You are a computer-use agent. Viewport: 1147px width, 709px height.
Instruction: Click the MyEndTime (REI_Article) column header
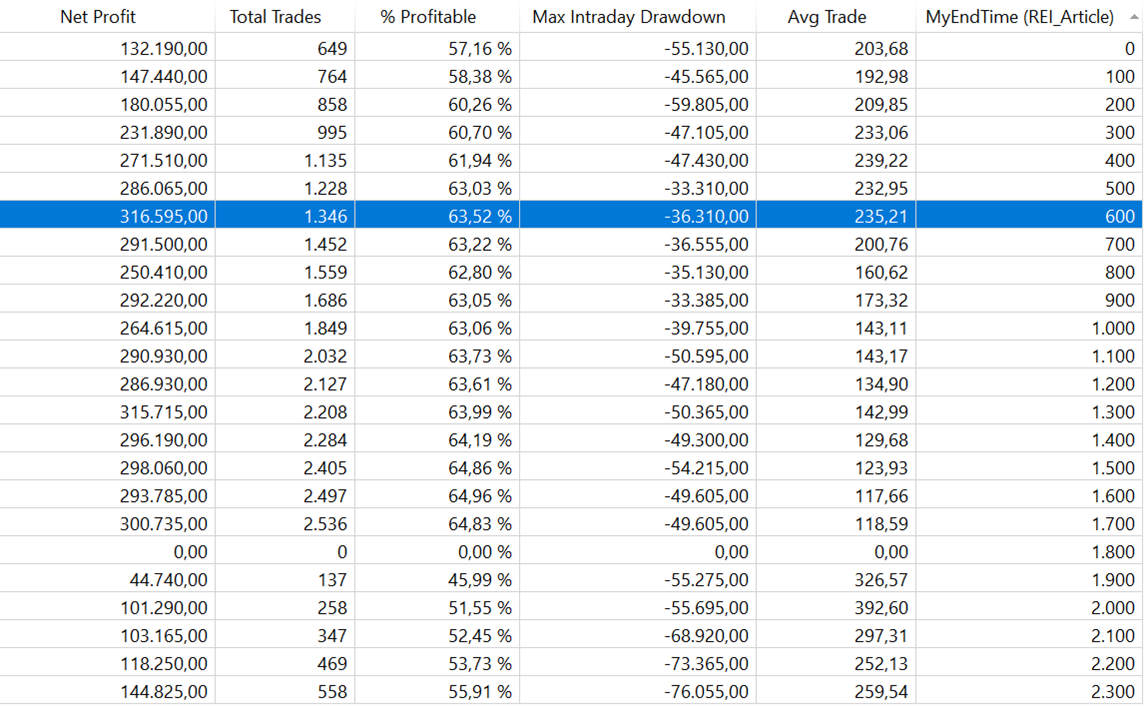1019,17
